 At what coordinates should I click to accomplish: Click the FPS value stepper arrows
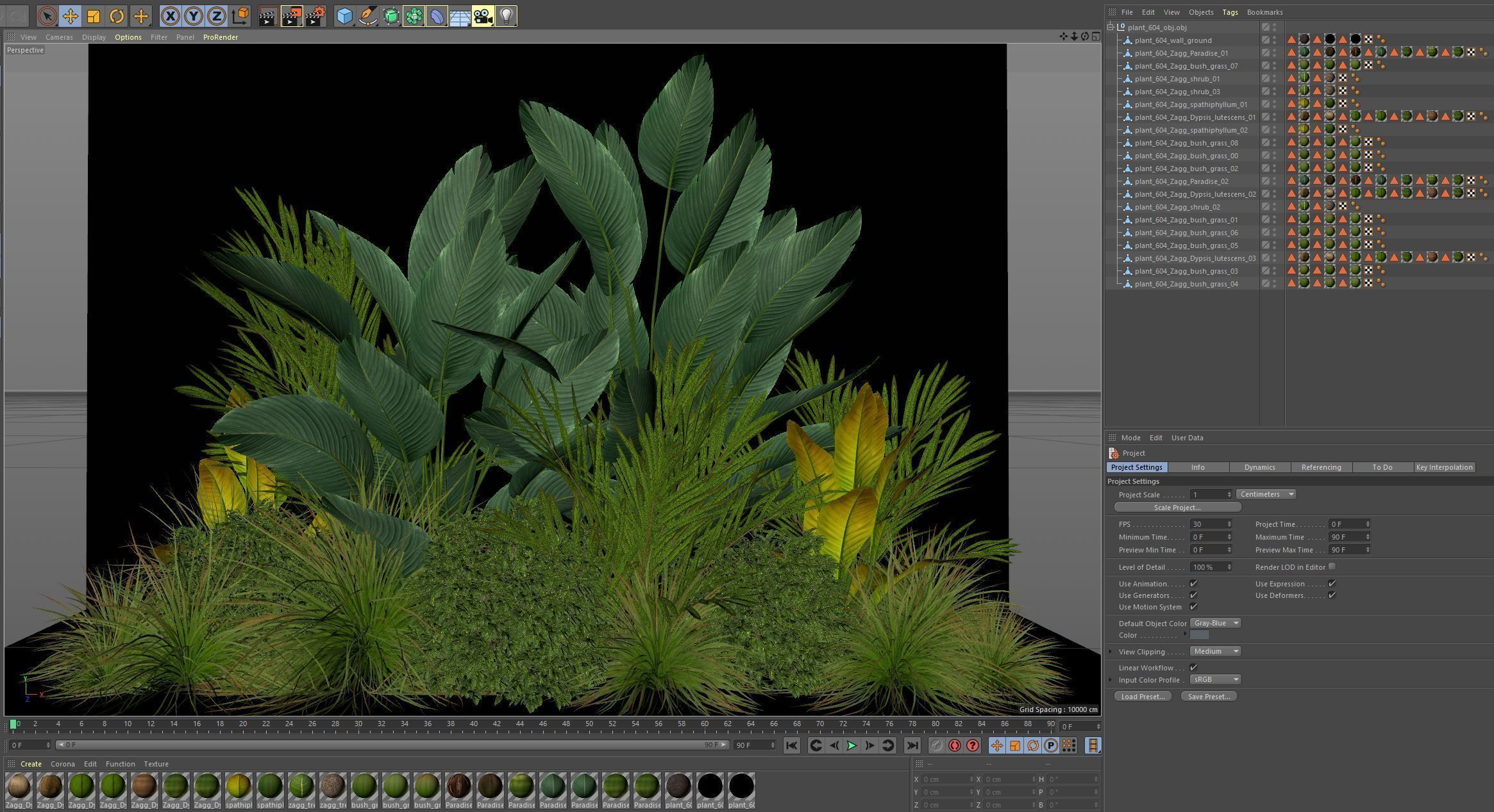(x=1229, y=524)
